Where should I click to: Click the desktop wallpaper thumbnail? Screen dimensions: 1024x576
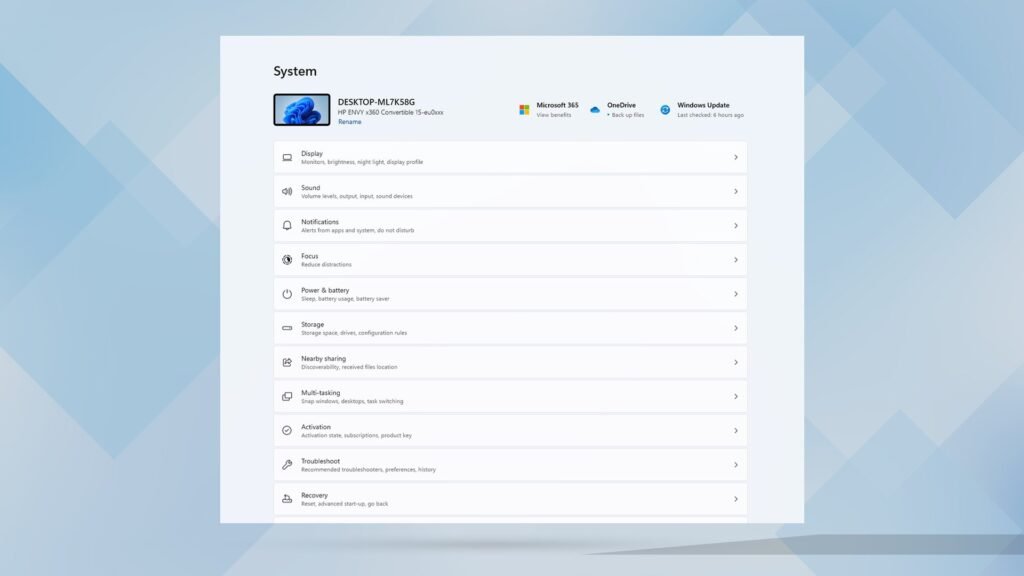[302, 110]
